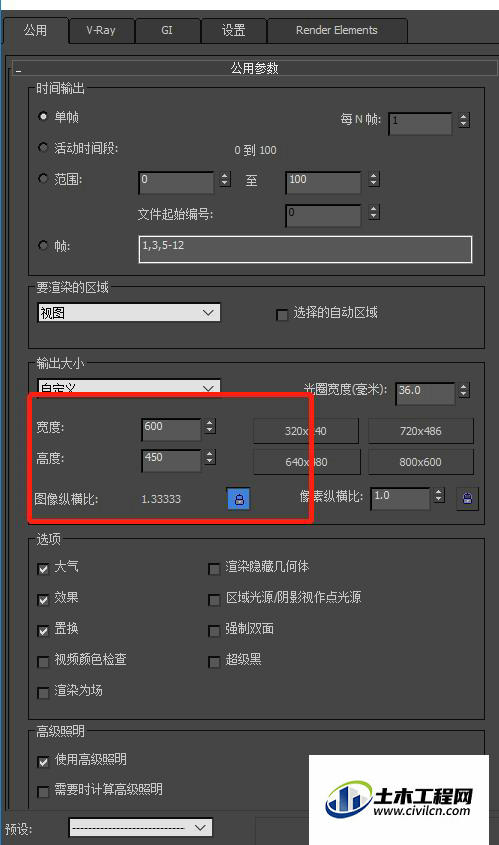Enable 选择的自动区域 checkbox
This screenshot has height=845, width=499.
pyautogui.click(x=281, y=315)
